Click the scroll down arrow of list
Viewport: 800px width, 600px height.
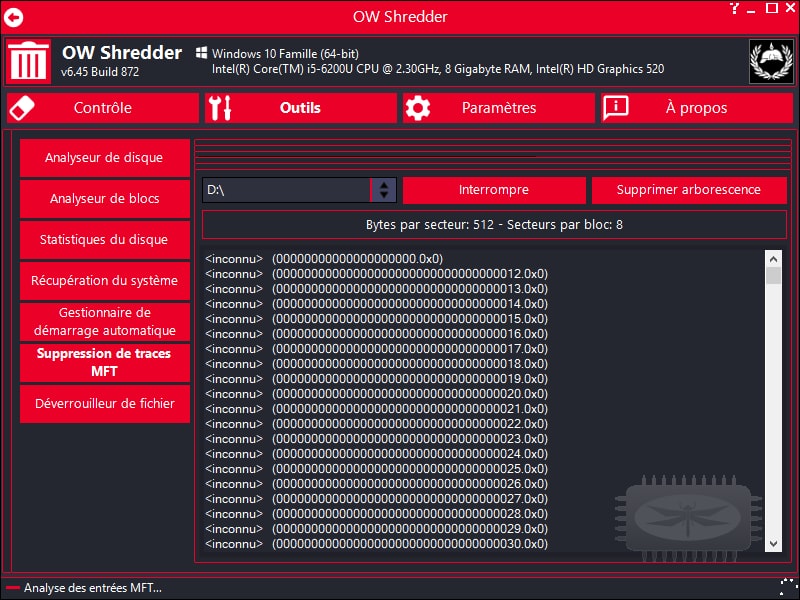click(x=773, y=544)
